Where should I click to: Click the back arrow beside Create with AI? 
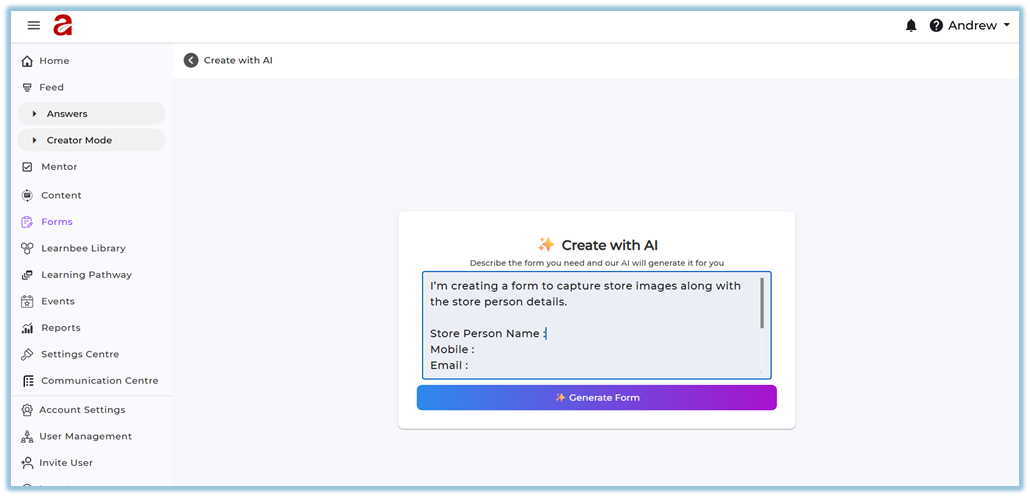click(191, 60)
